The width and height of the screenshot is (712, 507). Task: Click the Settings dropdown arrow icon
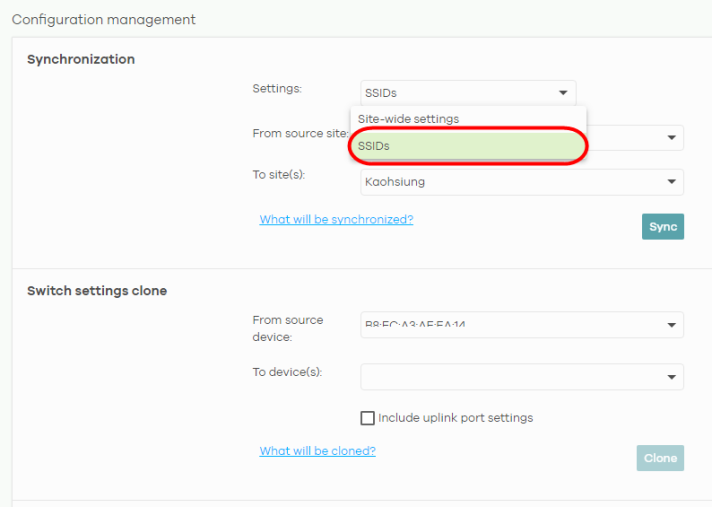click(x=563, y=93)
